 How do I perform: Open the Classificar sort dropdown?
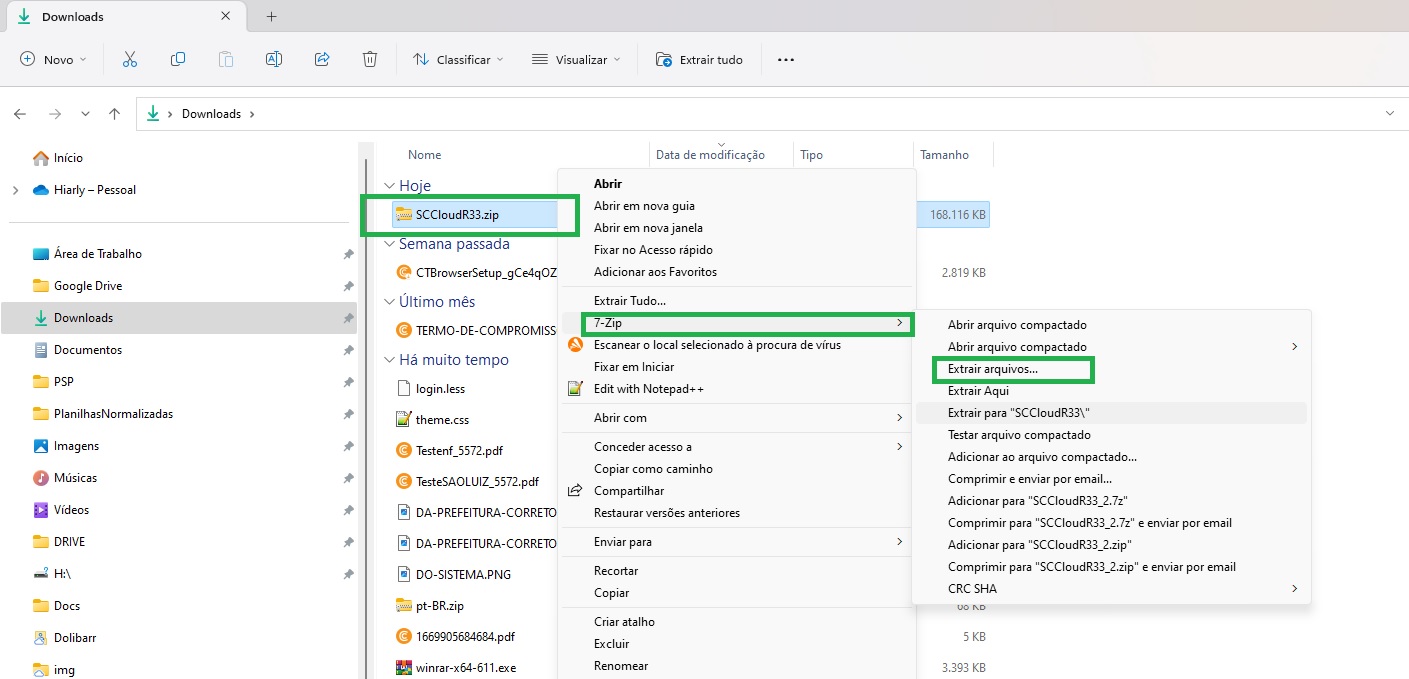point(461,60)
